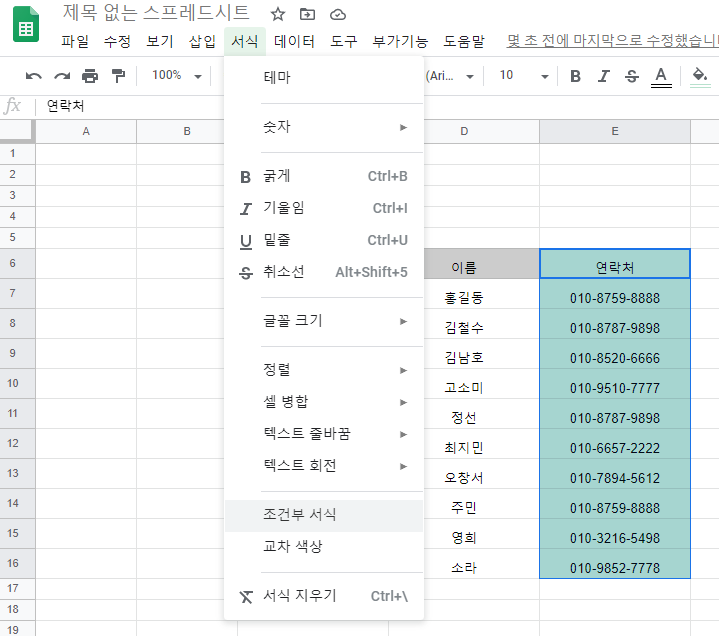Click the cell 010-9852-7778
This screenshot has height=636, width=719.
coord(615,564)
